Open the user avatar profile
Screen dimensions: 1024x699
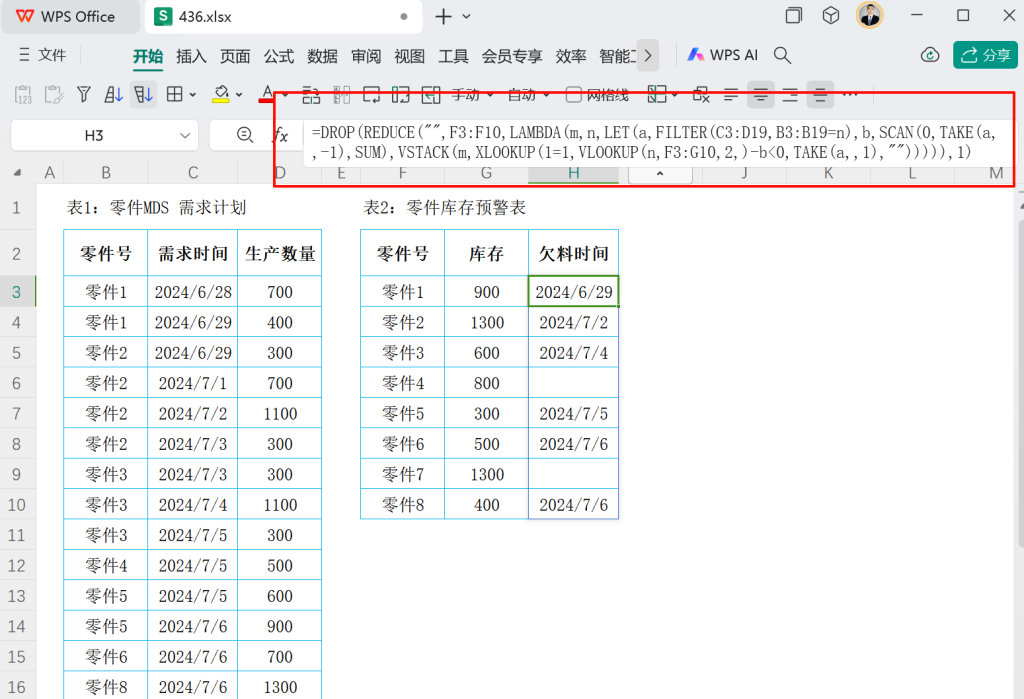point(869,16)
